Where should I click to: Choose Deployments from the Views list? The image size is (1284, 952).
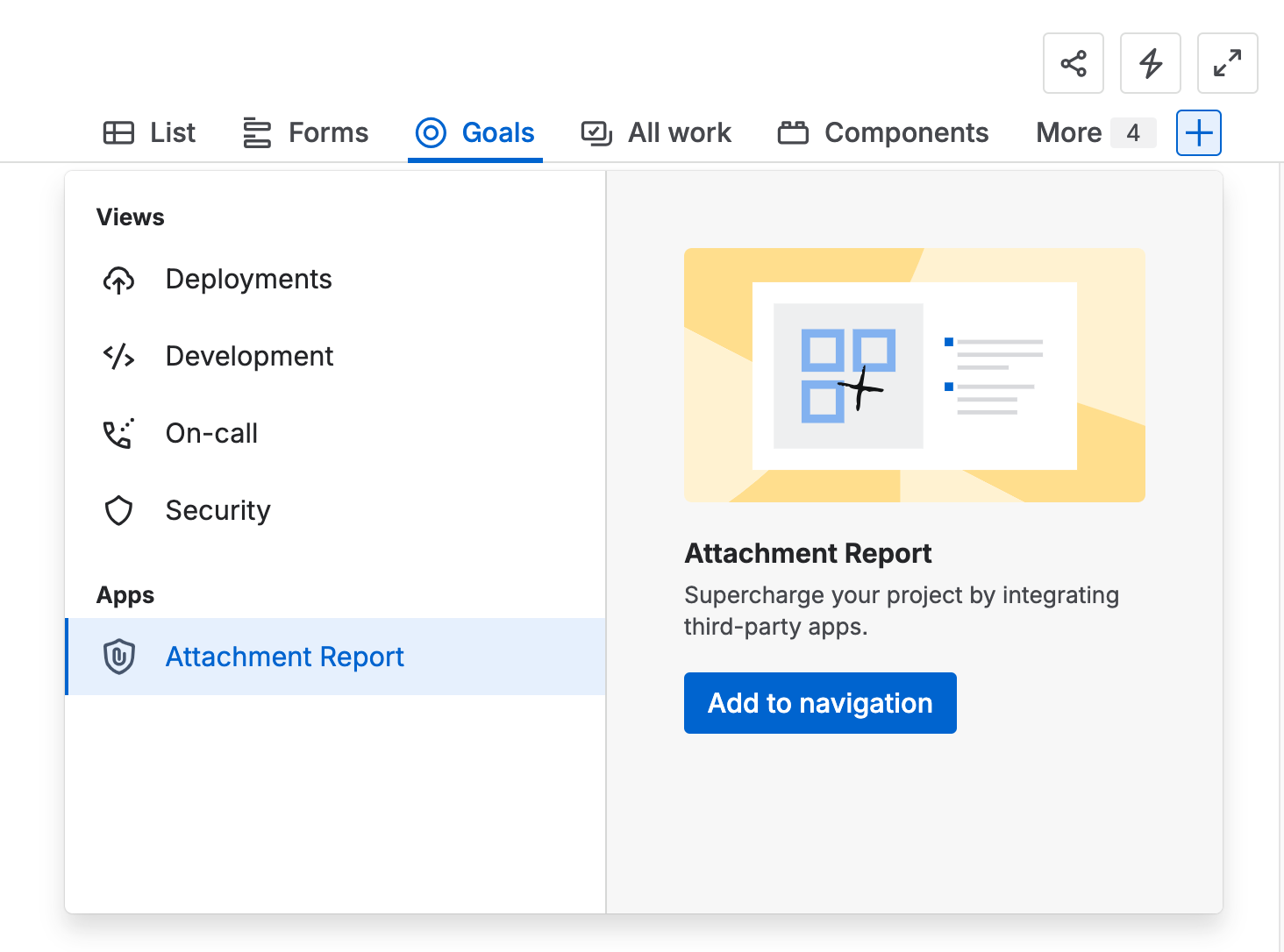click(x=248, y=280)
